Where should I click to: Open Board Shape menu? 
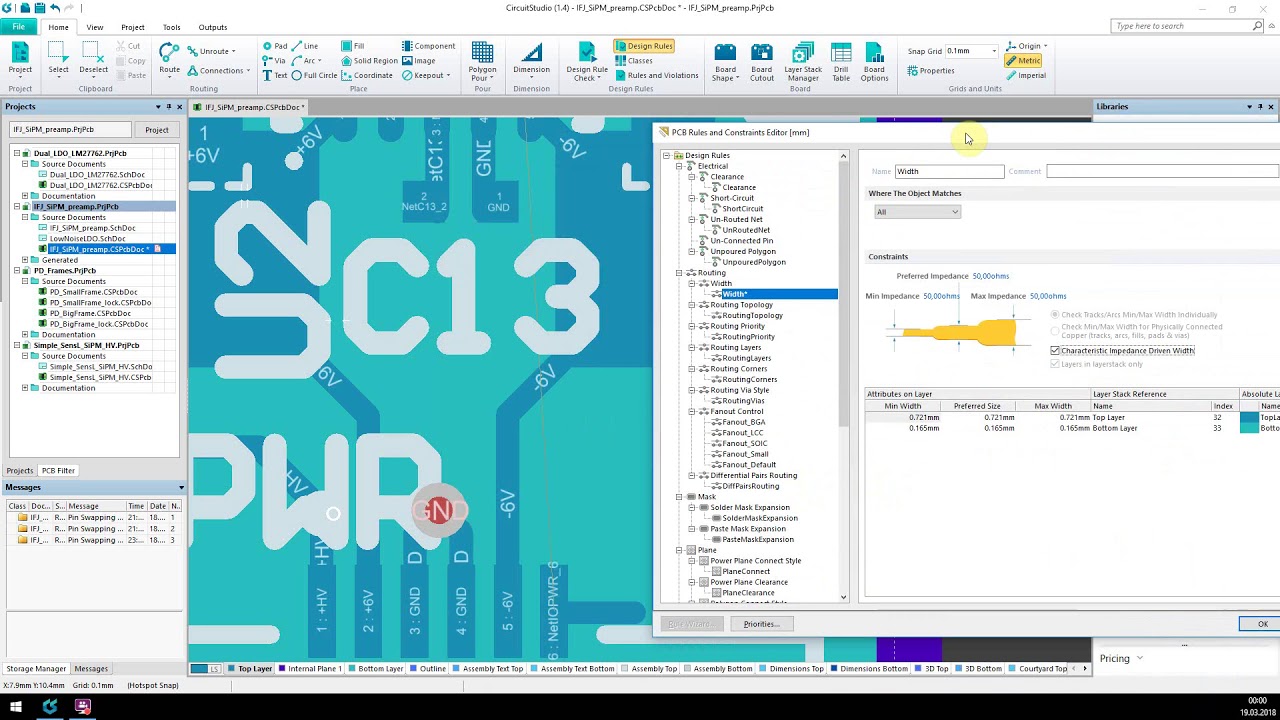point(725,62)
